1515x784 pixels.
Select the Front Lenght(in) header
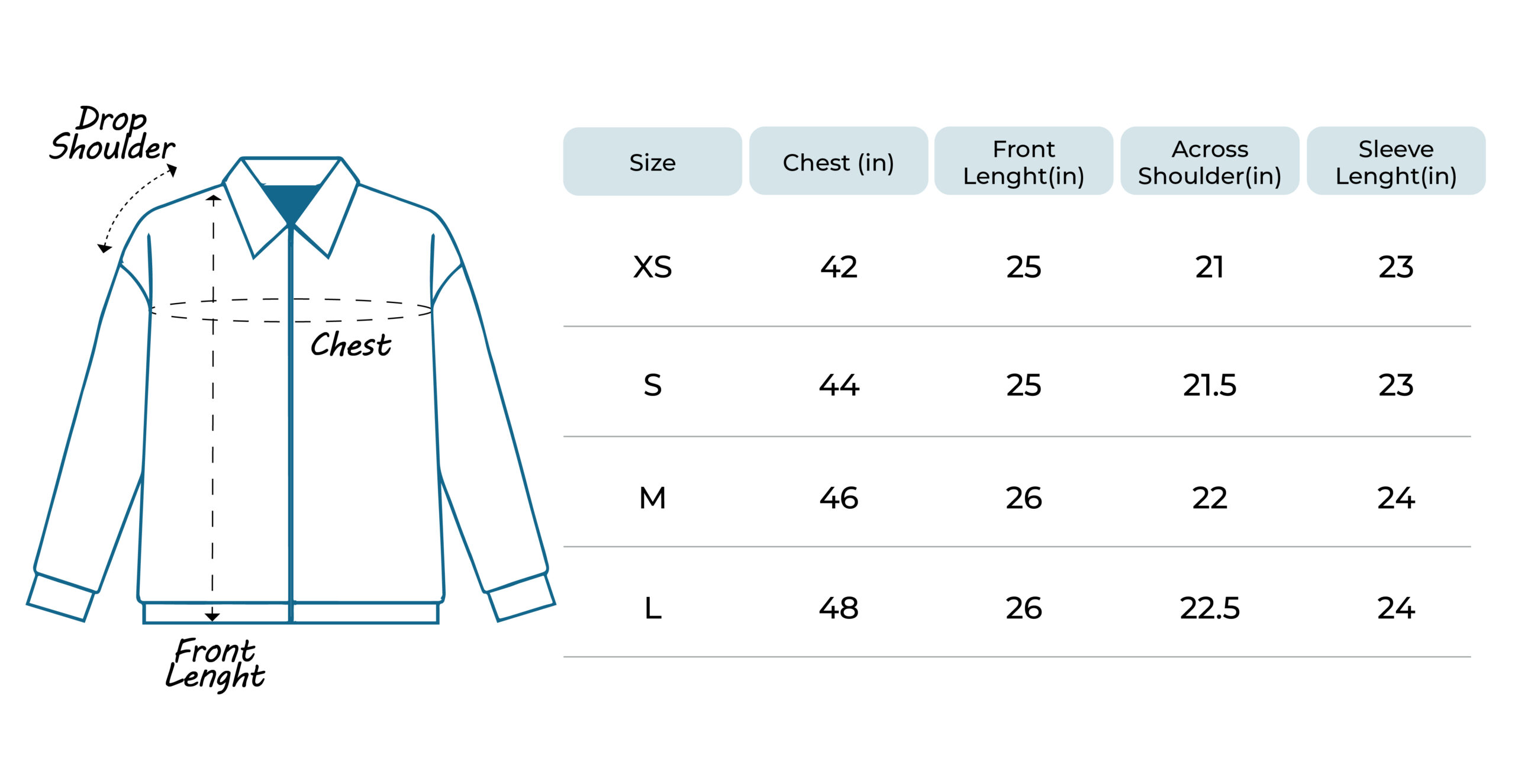coord(1024,161)
